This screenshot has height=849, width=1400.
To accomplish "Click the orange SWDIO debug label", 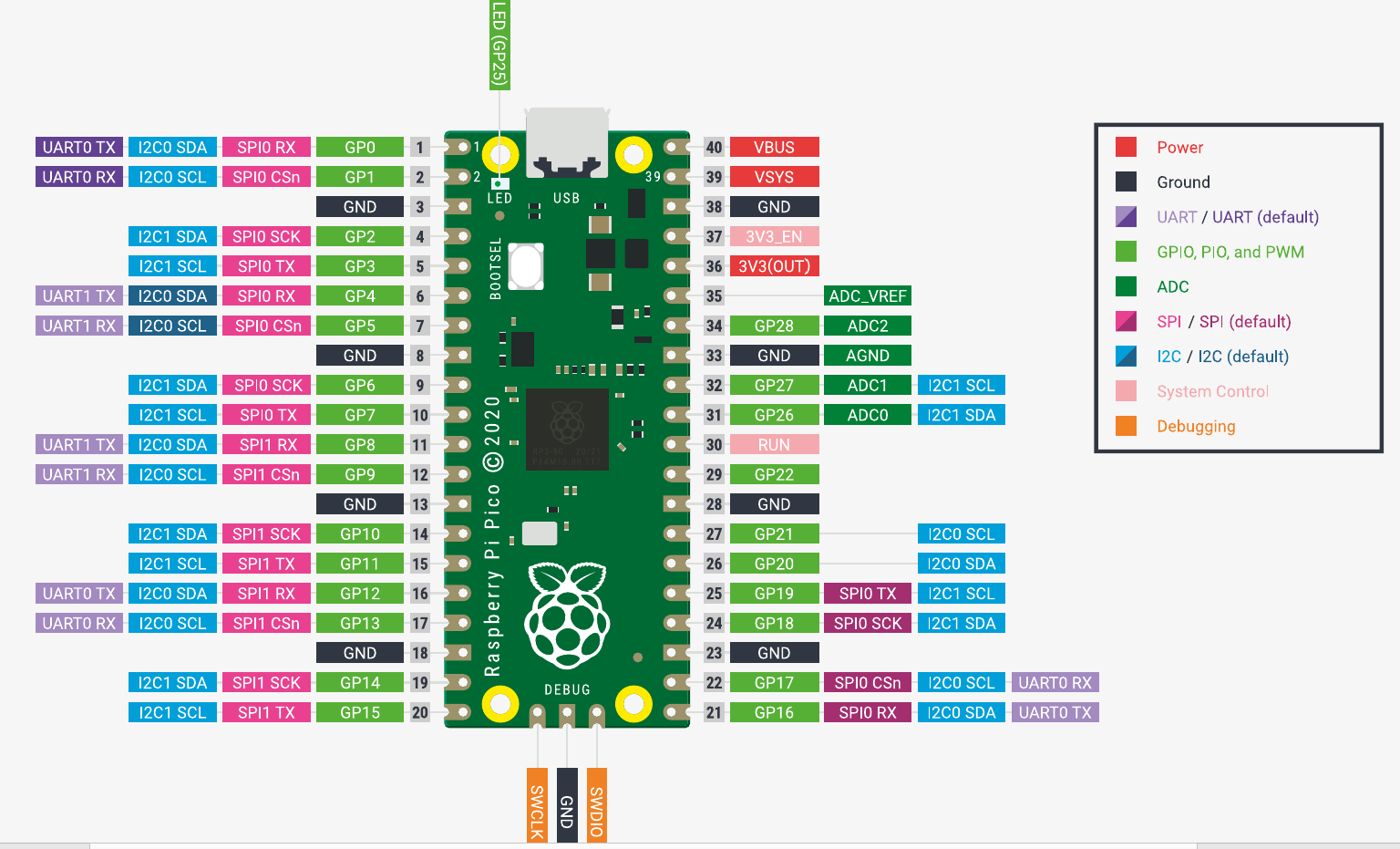I will (x=596, y=805).
